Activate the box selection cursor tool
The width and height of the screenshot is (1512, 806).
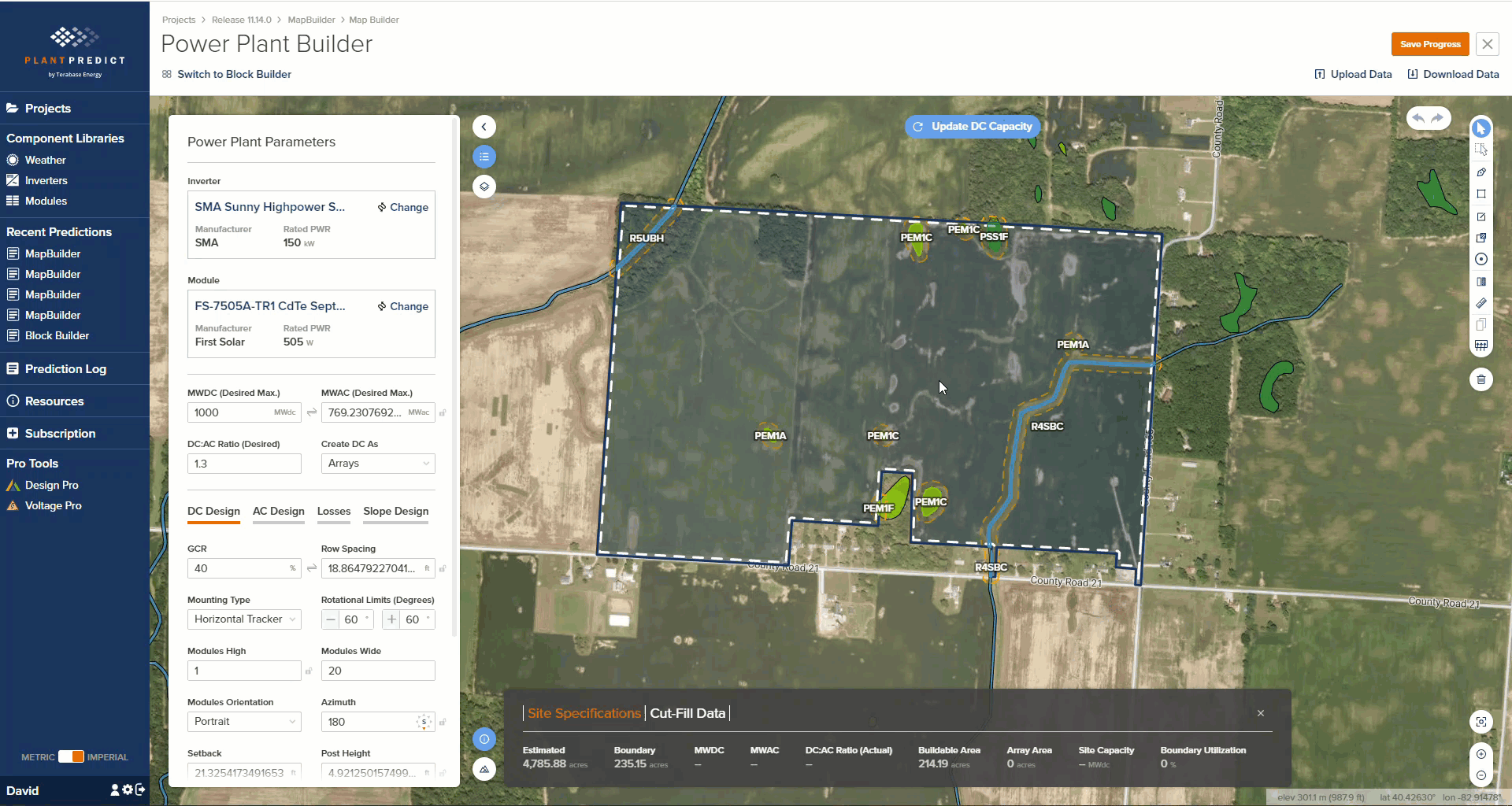tap(1481, 150)
